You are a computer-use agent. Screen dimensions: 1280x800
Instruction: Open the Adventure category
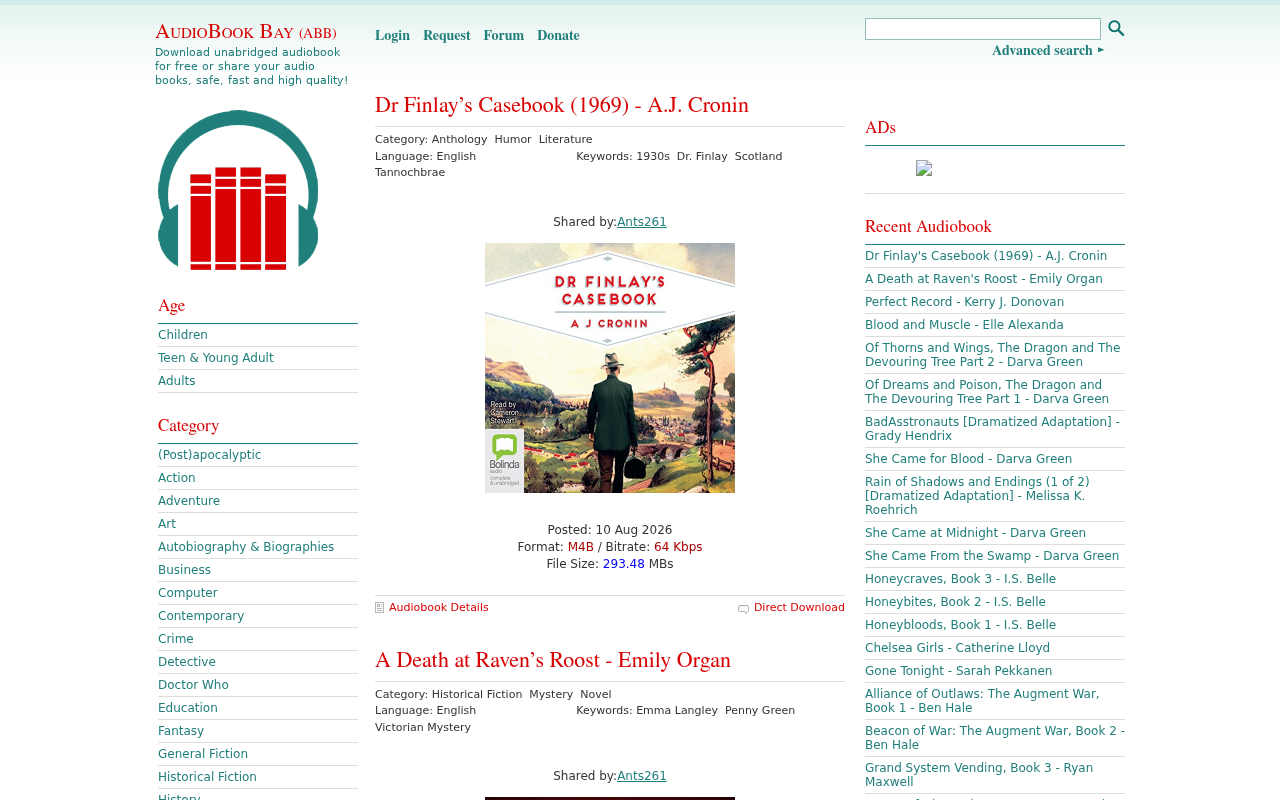189,501
